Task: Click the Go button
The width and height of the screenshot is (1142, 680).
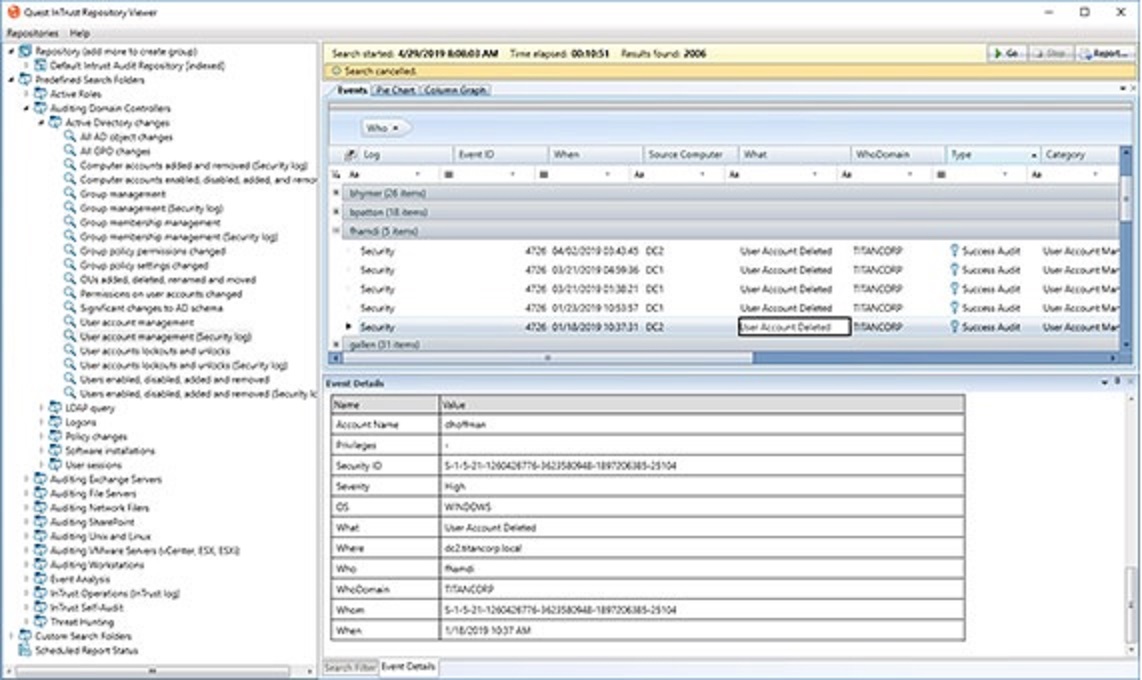Action: tap(1007, 53)
